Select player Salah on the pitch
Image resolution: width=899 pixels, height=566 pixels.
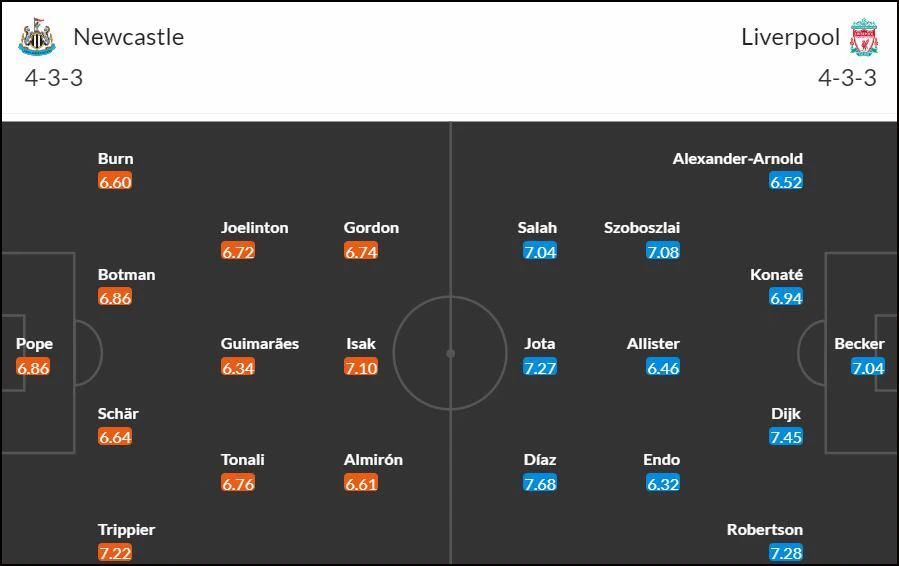(537, 228)
